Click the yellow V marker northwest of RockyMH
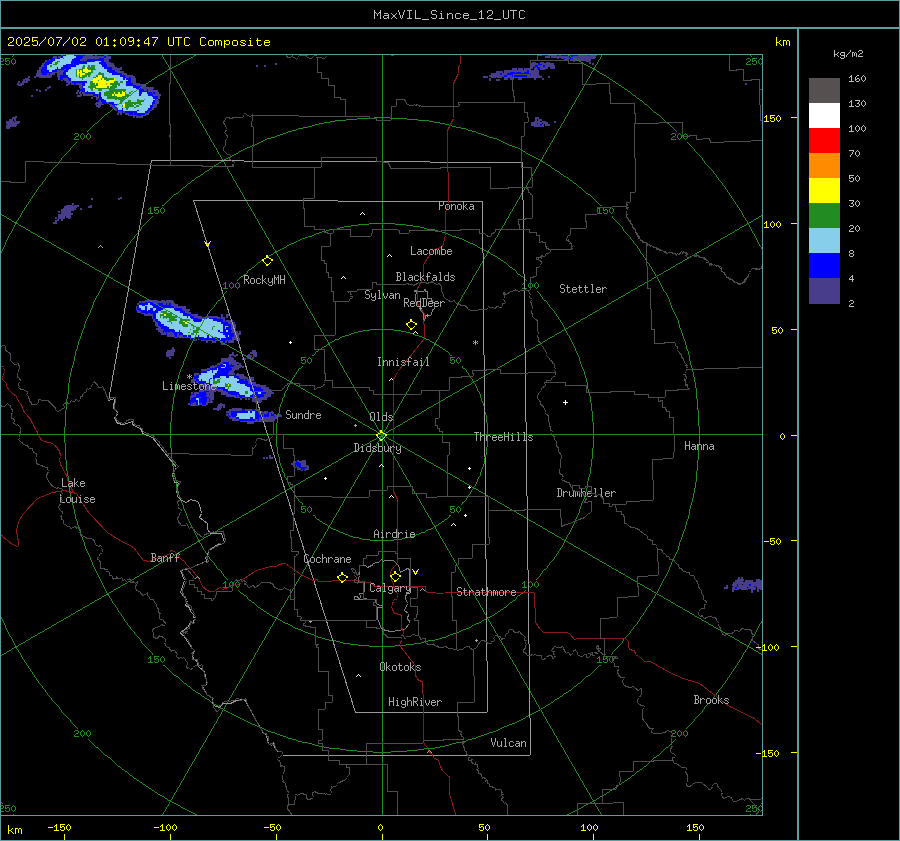 208,244
